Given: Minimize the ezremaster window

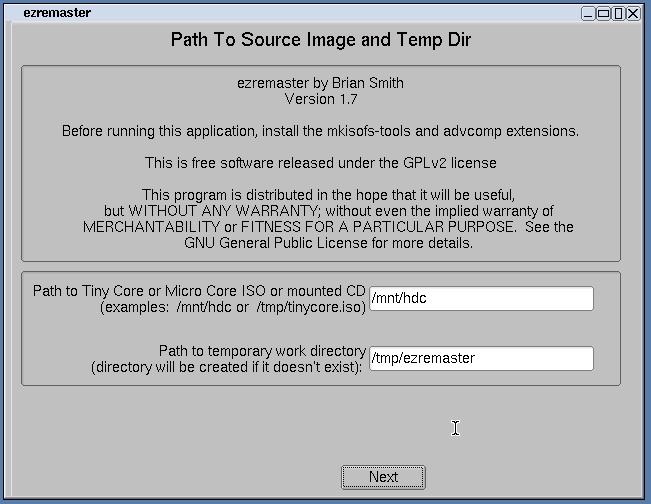Looking at the screenshot, I should (588, 13).
